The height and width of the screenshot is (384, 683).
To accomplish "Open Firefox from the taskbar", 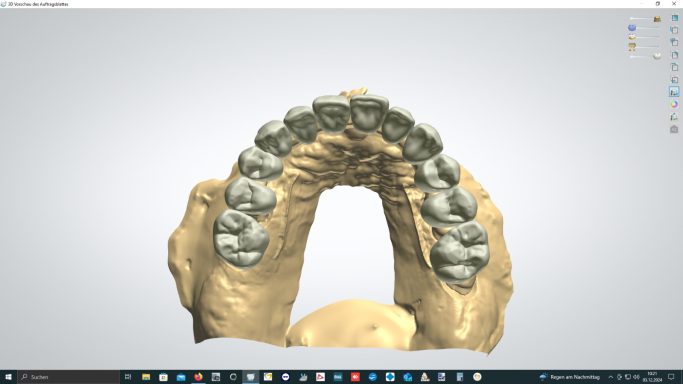I will tap(198, 377).
